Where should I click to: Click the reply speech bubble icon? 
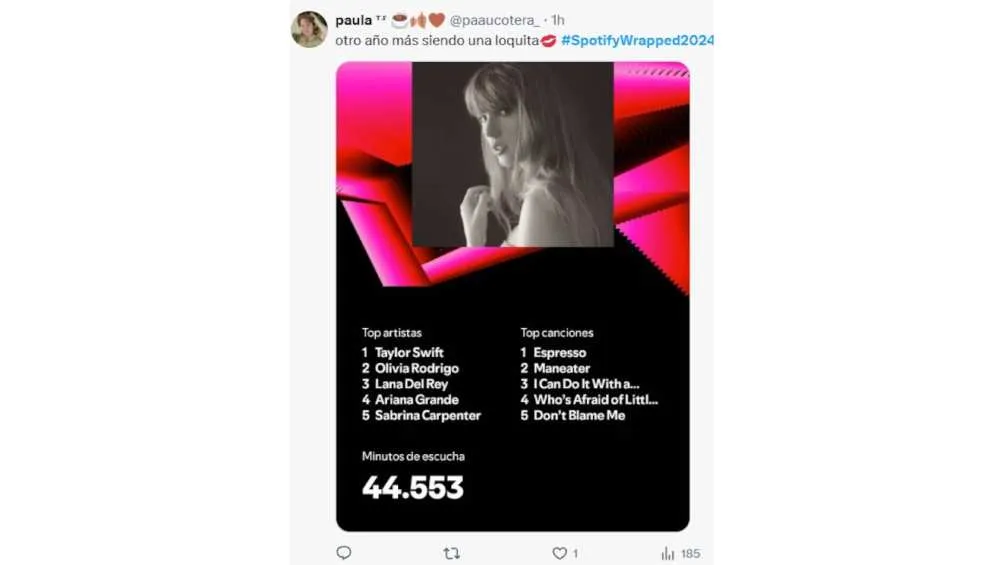[344, 553]
